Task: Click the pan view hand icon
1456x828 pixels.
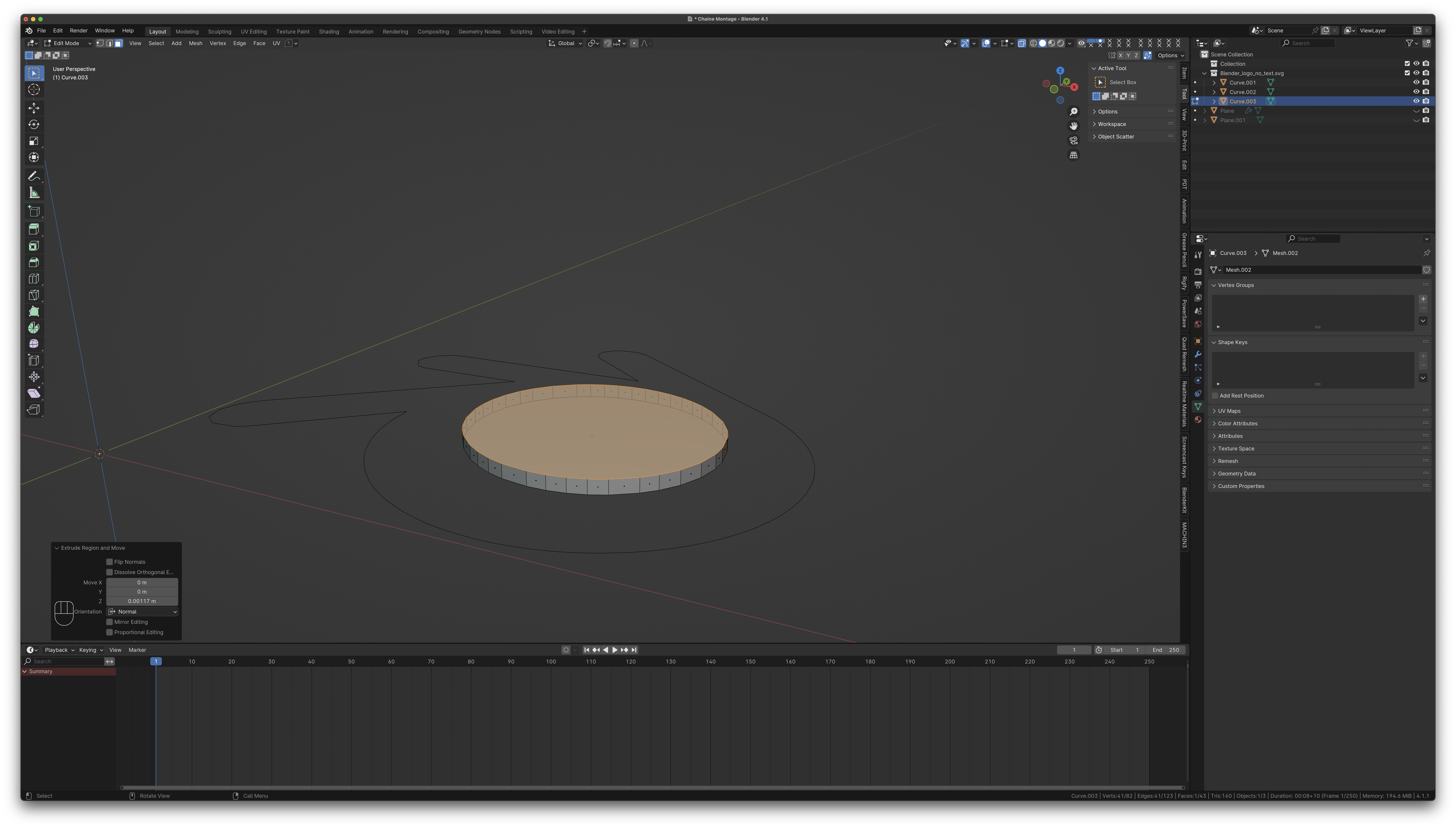Action: tap(1073, 126)
